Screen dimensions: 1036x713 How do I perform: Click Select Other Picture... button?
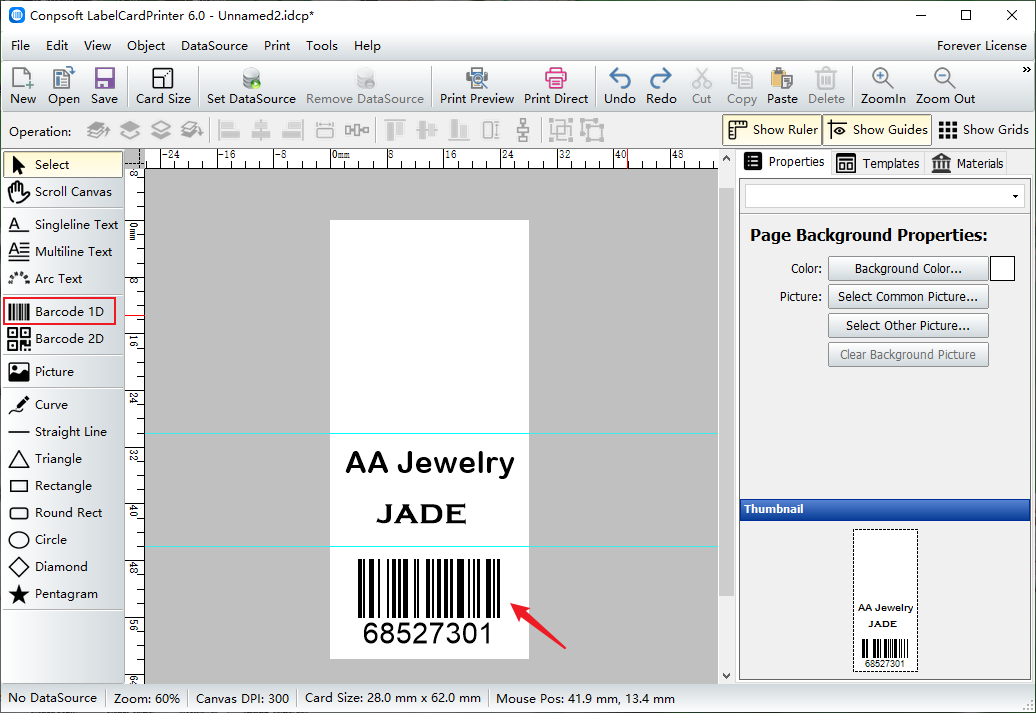(x=908, y=326)
